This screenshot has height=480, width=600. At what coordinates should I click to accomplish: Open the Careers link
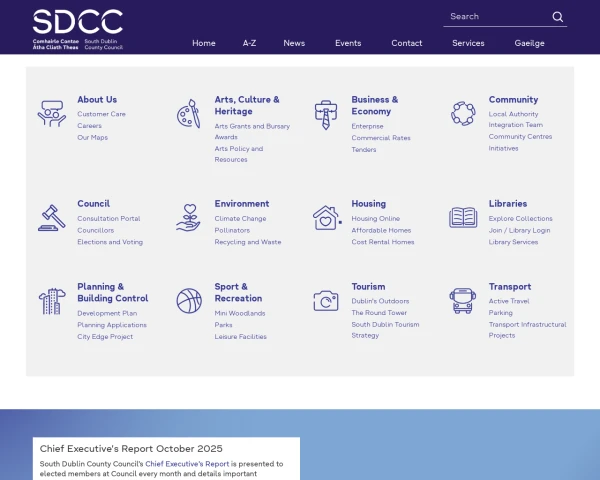[89, 126]
